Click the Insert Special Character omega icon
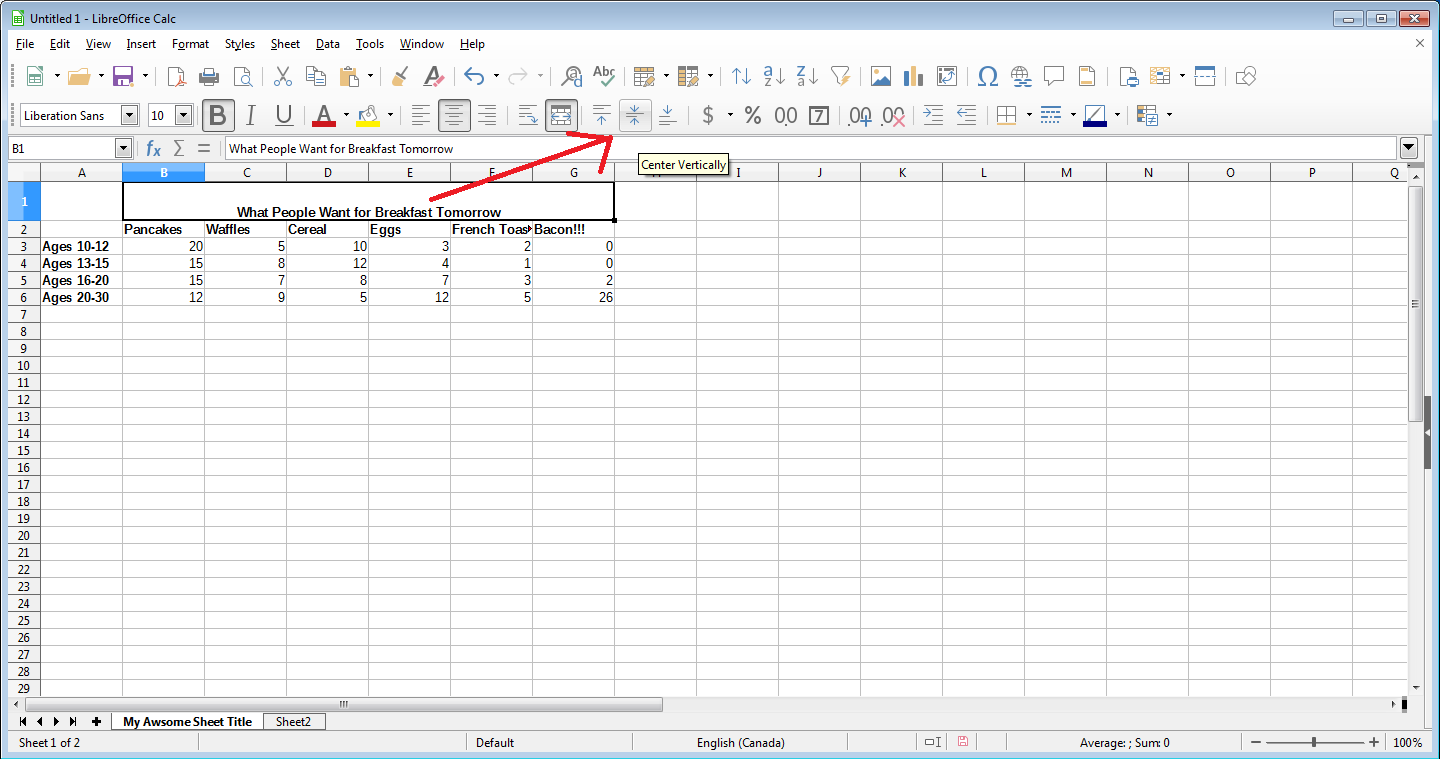This screenshot has height=759, width=1440. [987, 76]
